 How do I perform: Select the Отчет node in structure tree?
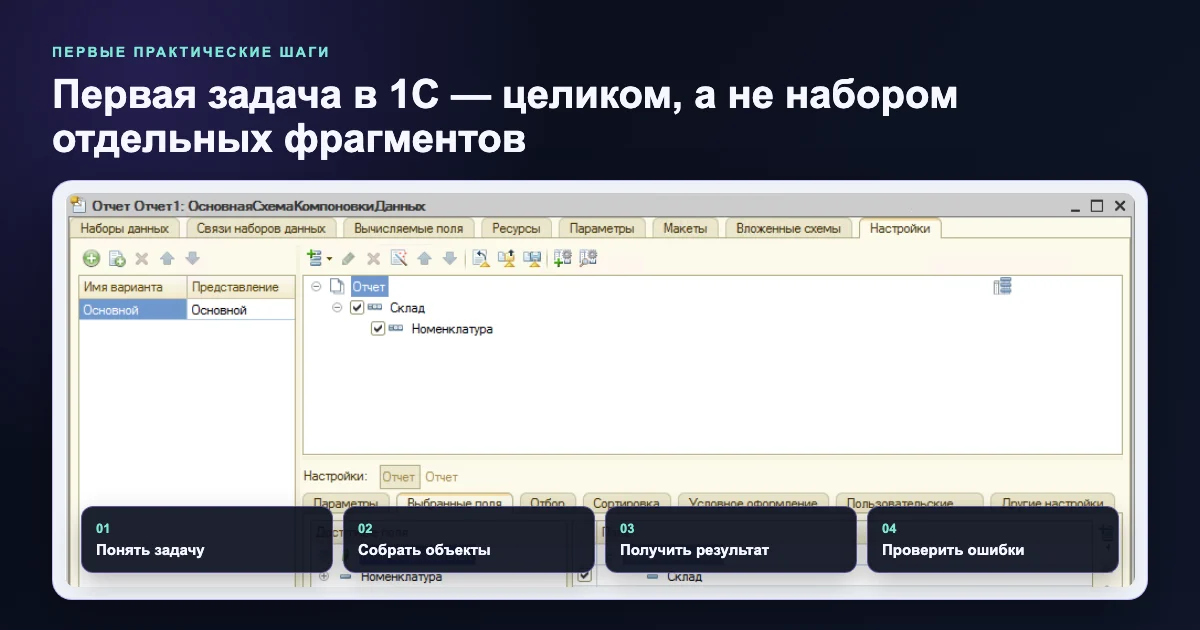(369, 287)
